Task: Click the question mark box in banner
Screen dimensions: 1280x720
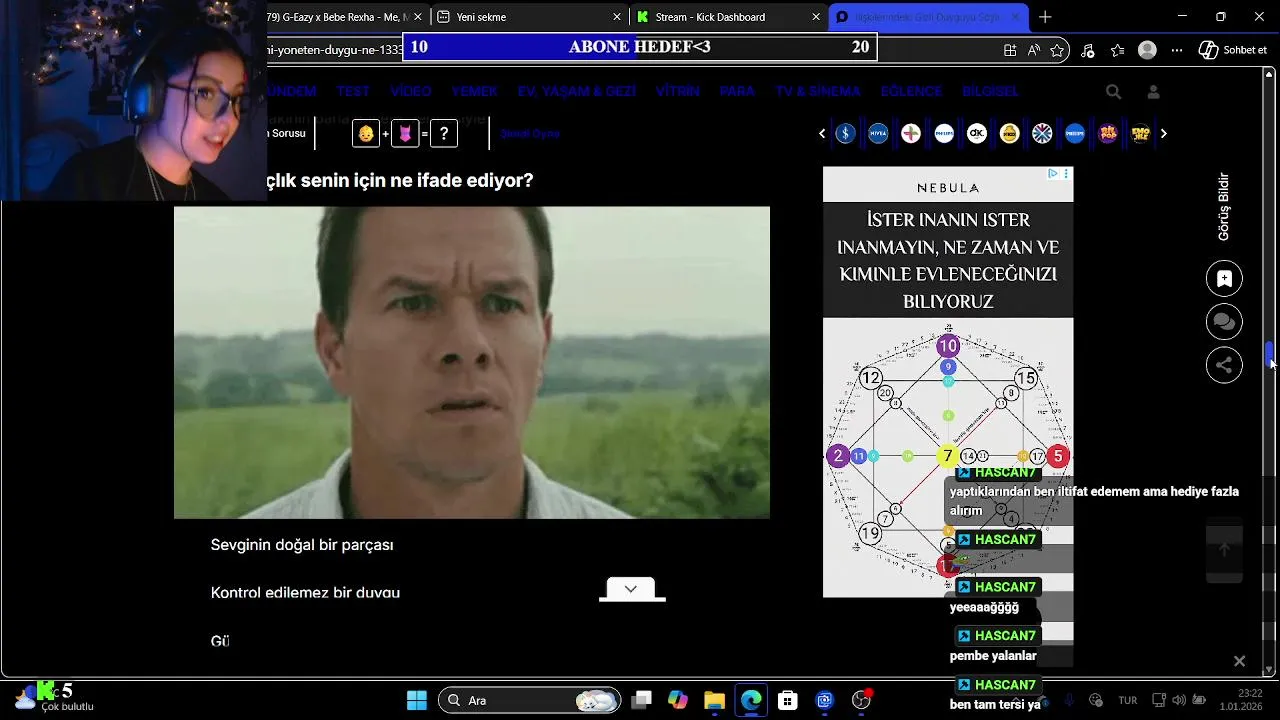Action: [x=444, y=133]
